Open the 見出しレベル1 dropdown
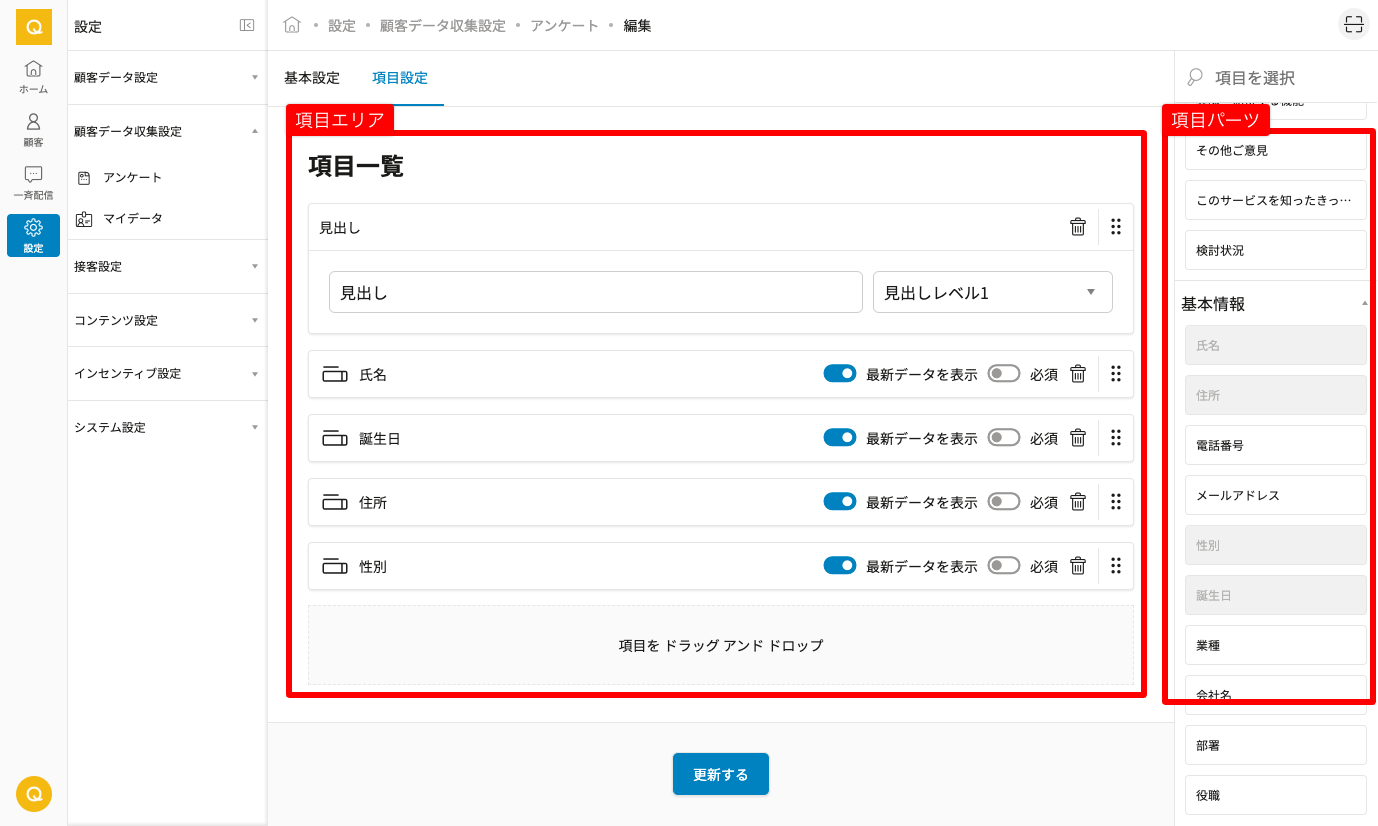The image size is (1378, 826). tap(992, 293)
